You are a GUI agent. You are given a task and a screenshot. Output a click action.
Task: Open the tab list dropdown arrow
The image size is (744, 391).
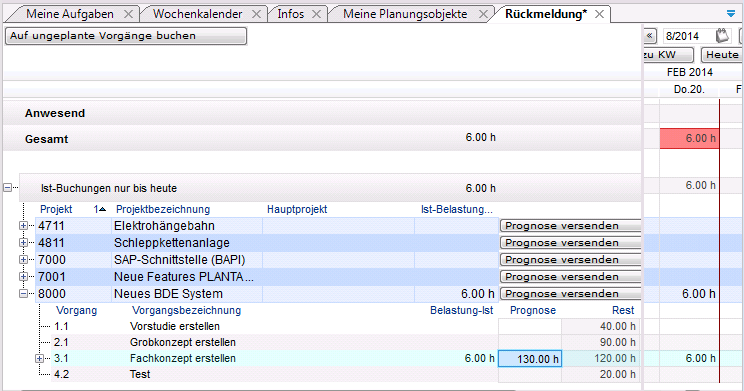[x=731, y=14]
